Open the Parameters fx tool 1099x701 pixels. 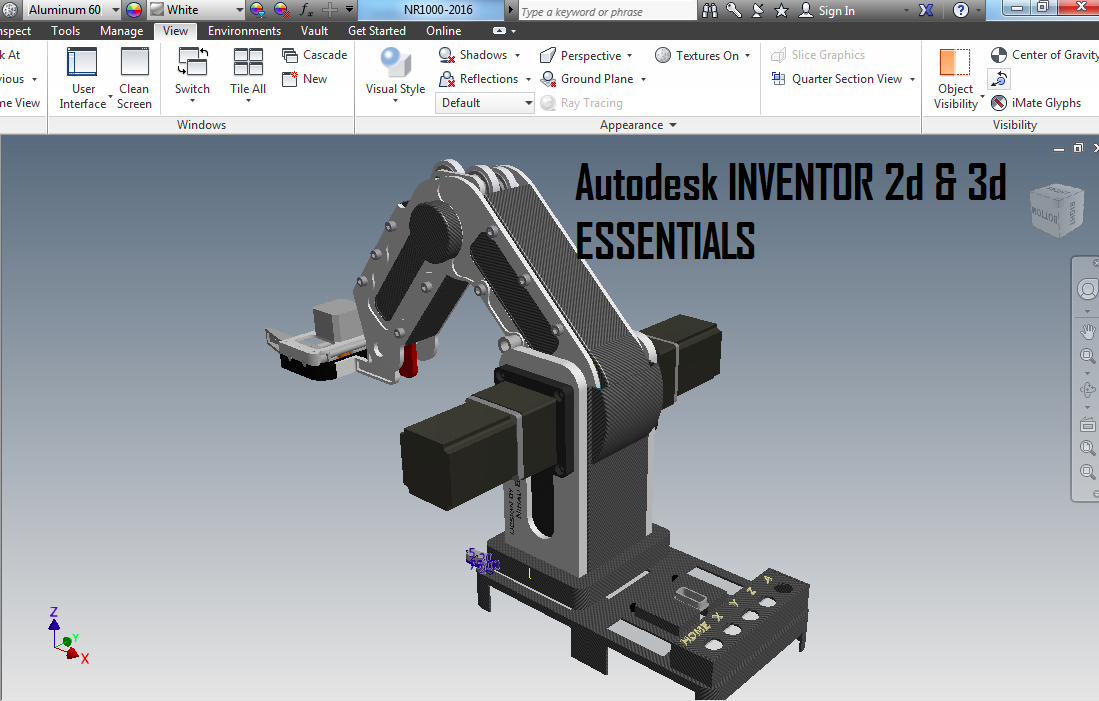305,10
